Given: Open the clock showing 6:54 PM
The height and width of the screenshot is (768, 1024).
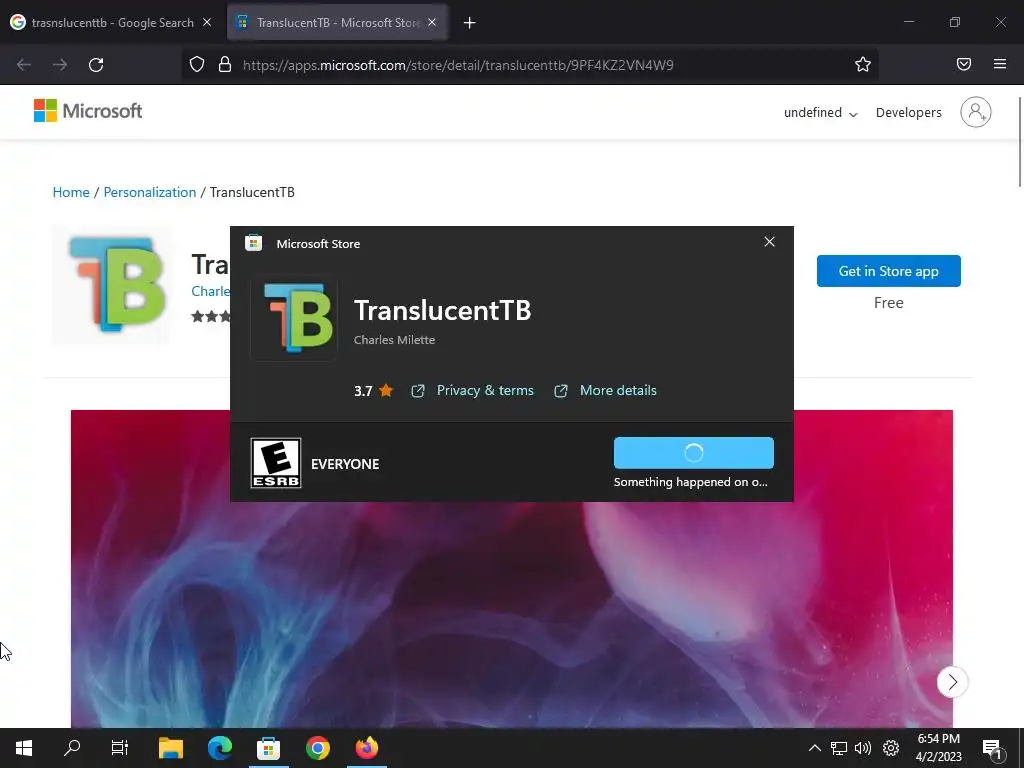Looking at the screenshot, I should (938, 748).
